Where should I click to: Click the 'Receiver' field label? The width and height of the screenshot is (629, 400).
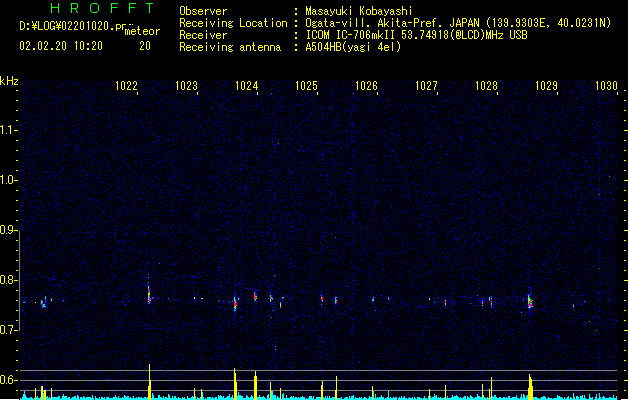(203, 35)
